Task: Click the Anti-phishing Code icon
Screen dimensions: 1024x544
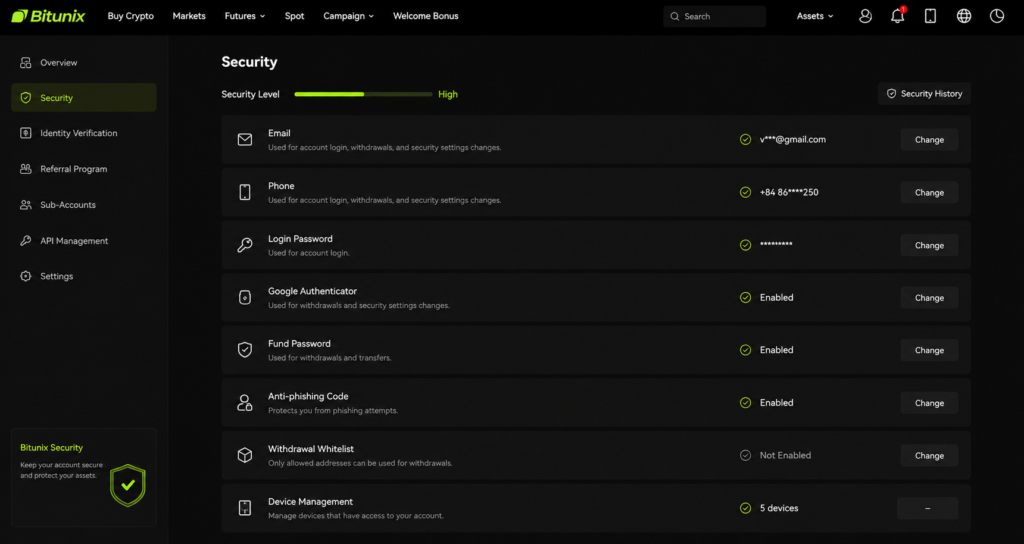Action: coord(245,403)
